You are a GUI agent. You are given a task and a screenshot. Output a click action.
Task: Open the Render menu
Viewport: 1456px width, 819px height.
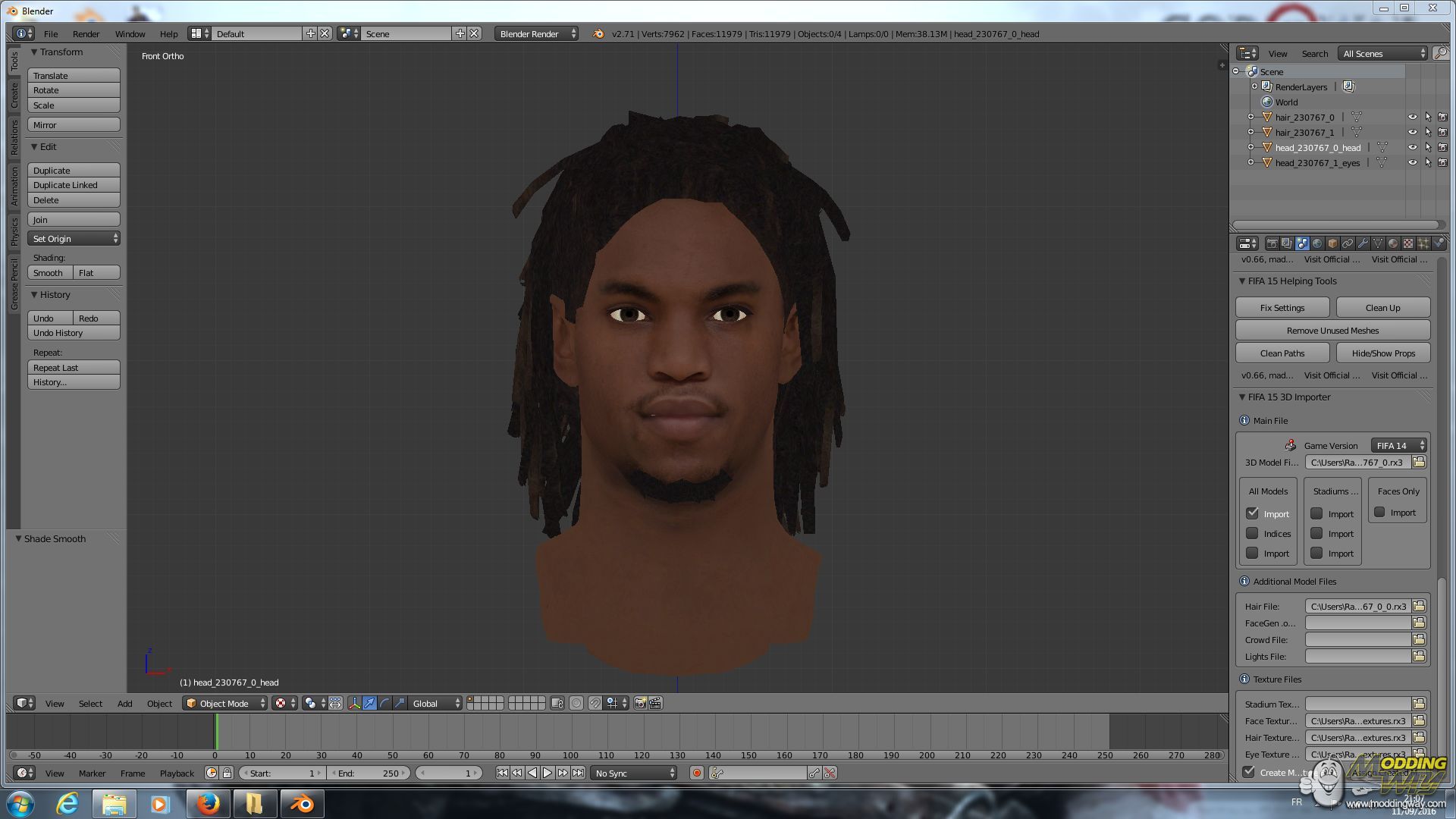click(x=86, y=34)
